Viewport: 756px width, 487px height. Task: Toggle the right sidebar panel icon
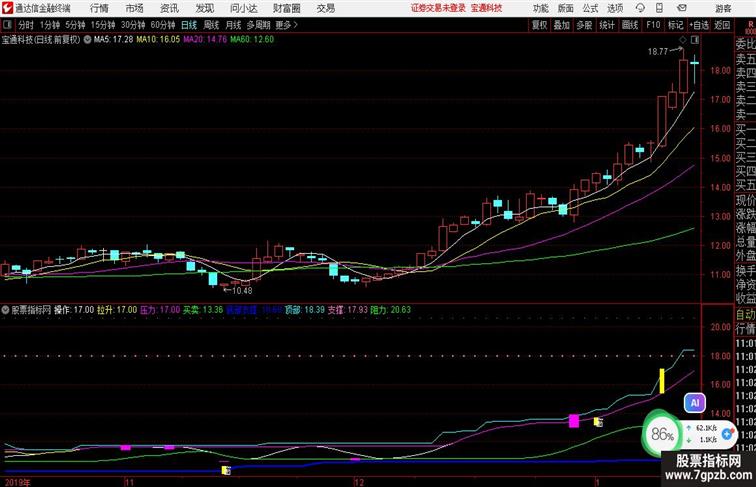pyautogui.click(x=695, y=40)
